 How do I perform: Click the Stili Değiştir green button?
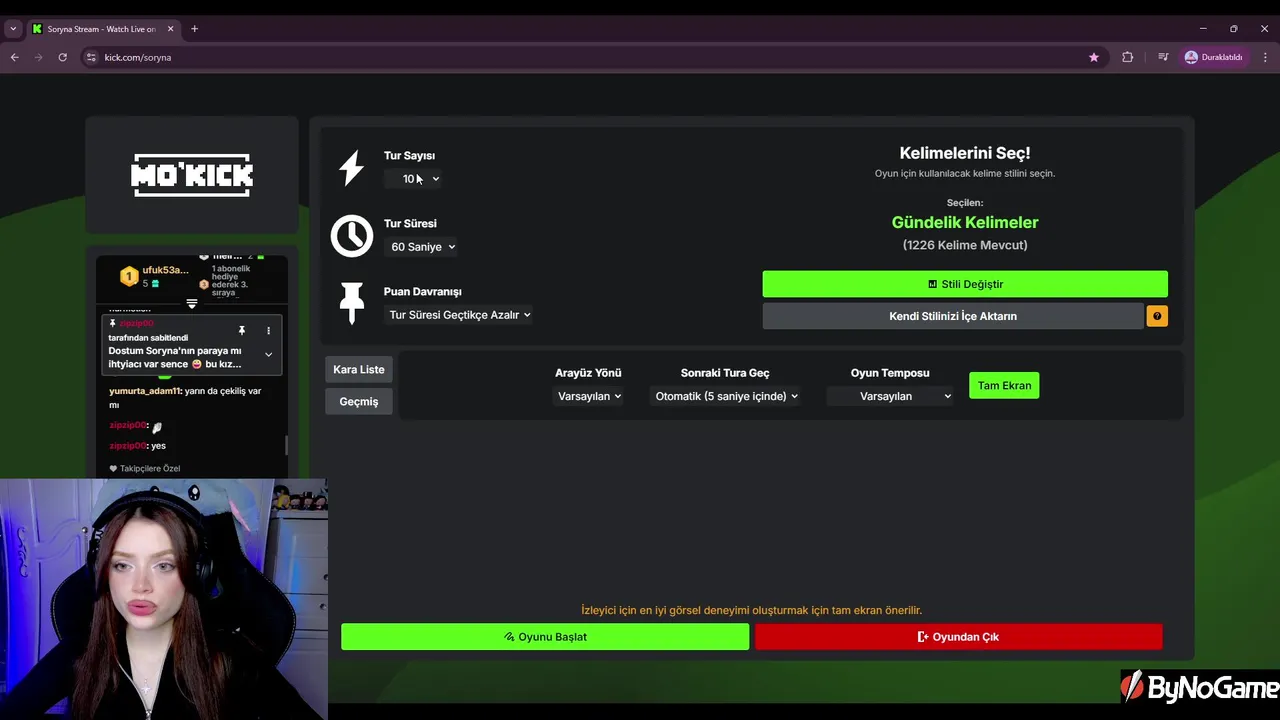click(965, 284)
